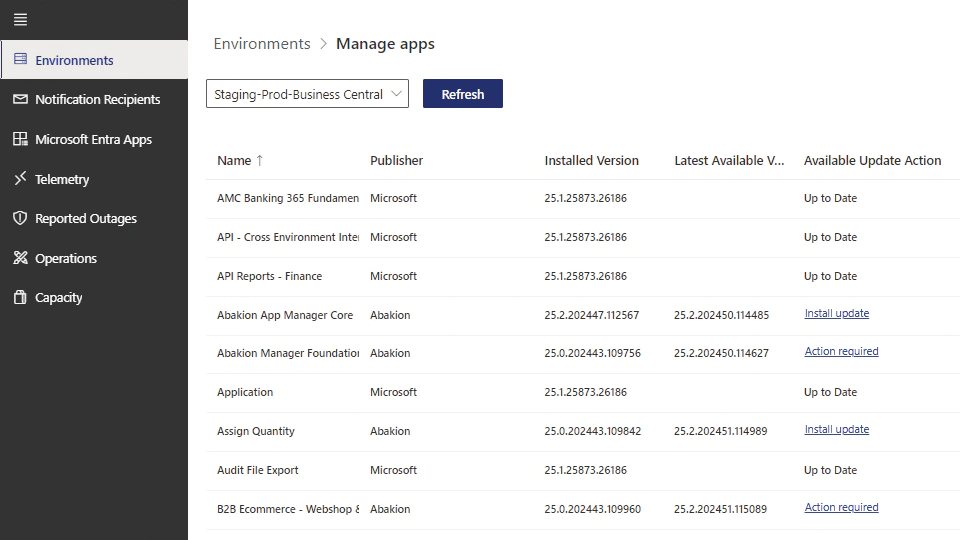Viewport: 960px width, 540px height.
Task: Click Up to Date for Audit File Export
Action: tap(830, 470)
